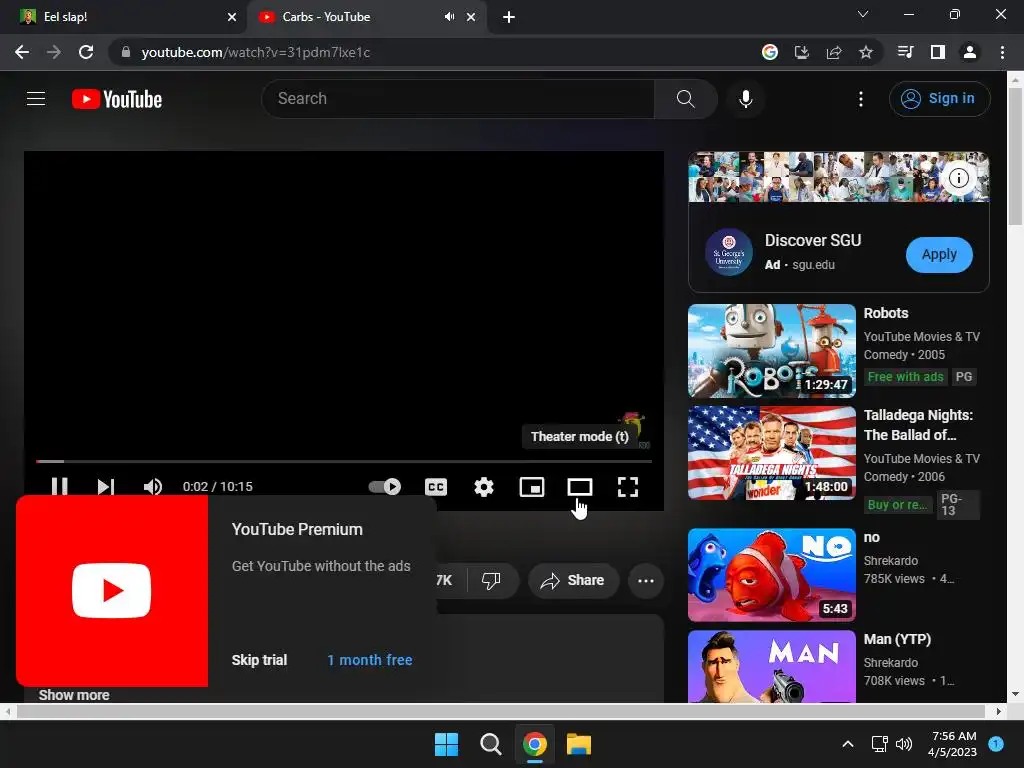Screen dimensions: 1024x768
Task: Toggle the Chrome side panel
Action: 938,52
